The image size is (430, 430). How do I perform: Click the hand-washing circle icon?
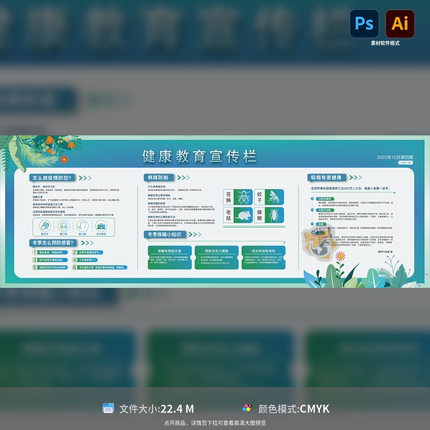[x=45, y=226]
